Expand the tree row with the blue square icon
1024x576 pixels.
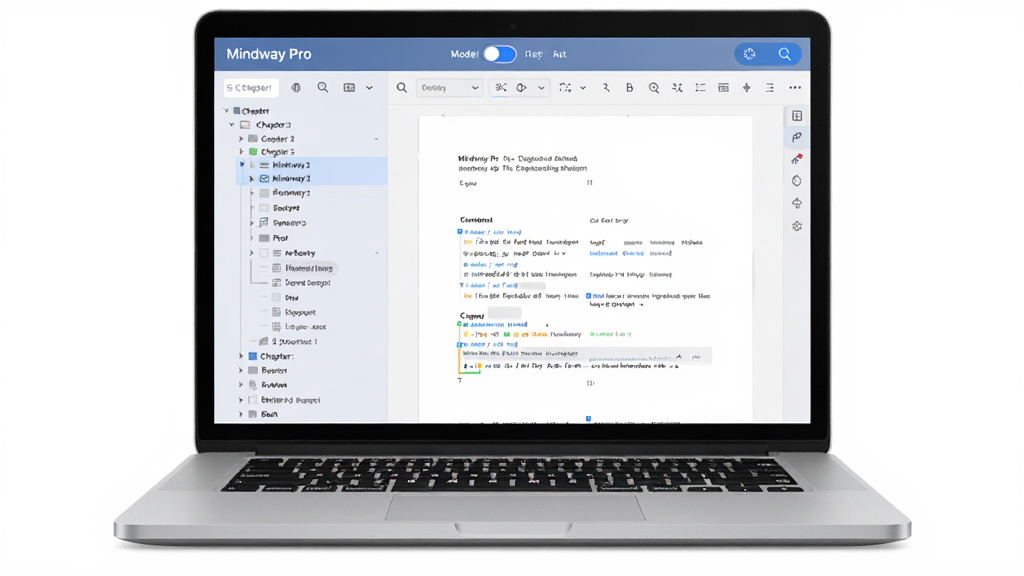(x=241, y=357)
